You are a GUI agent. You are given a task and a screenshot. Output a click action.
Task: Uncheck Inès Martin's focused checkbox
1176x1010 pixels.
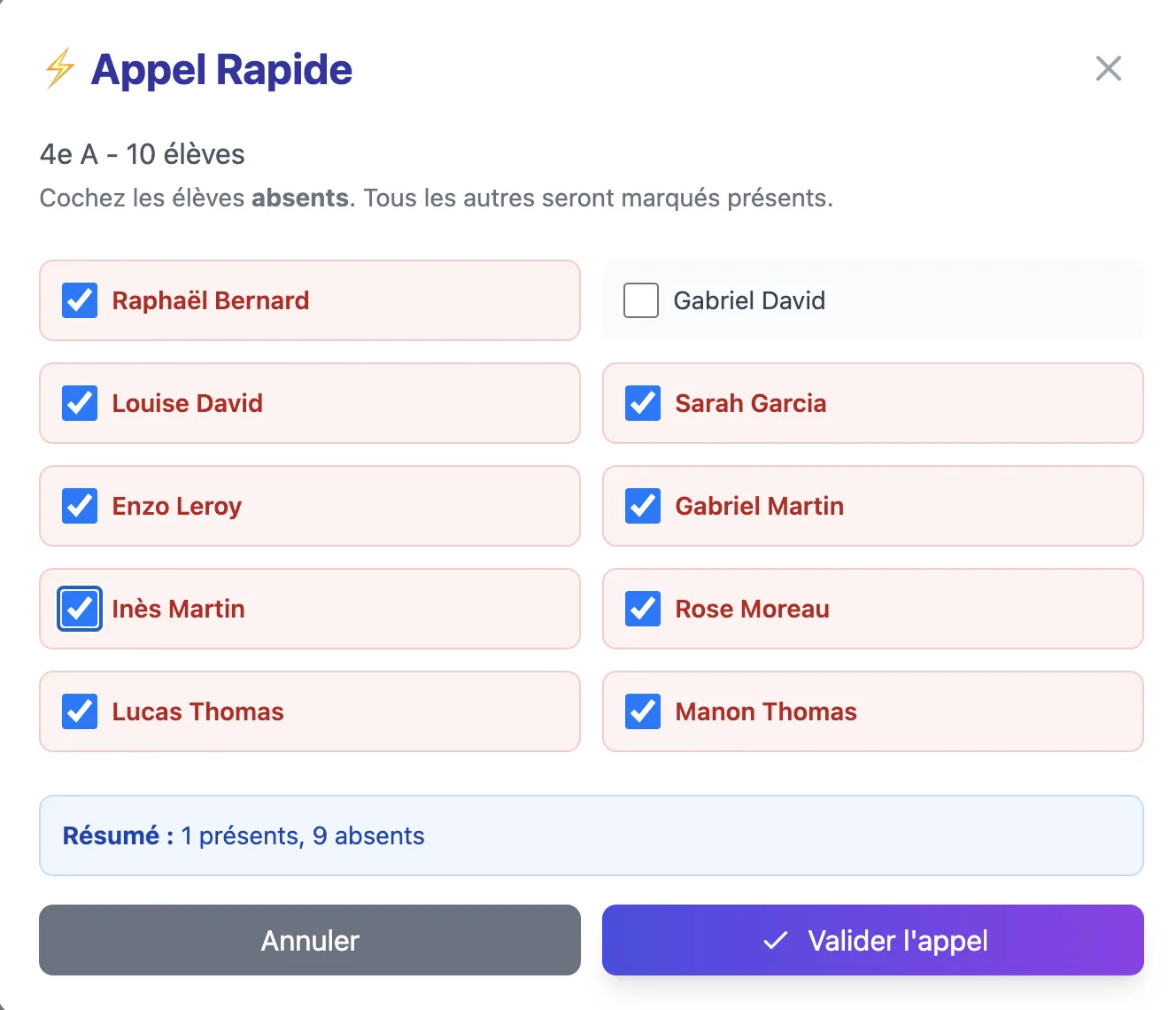click(79, 609)
